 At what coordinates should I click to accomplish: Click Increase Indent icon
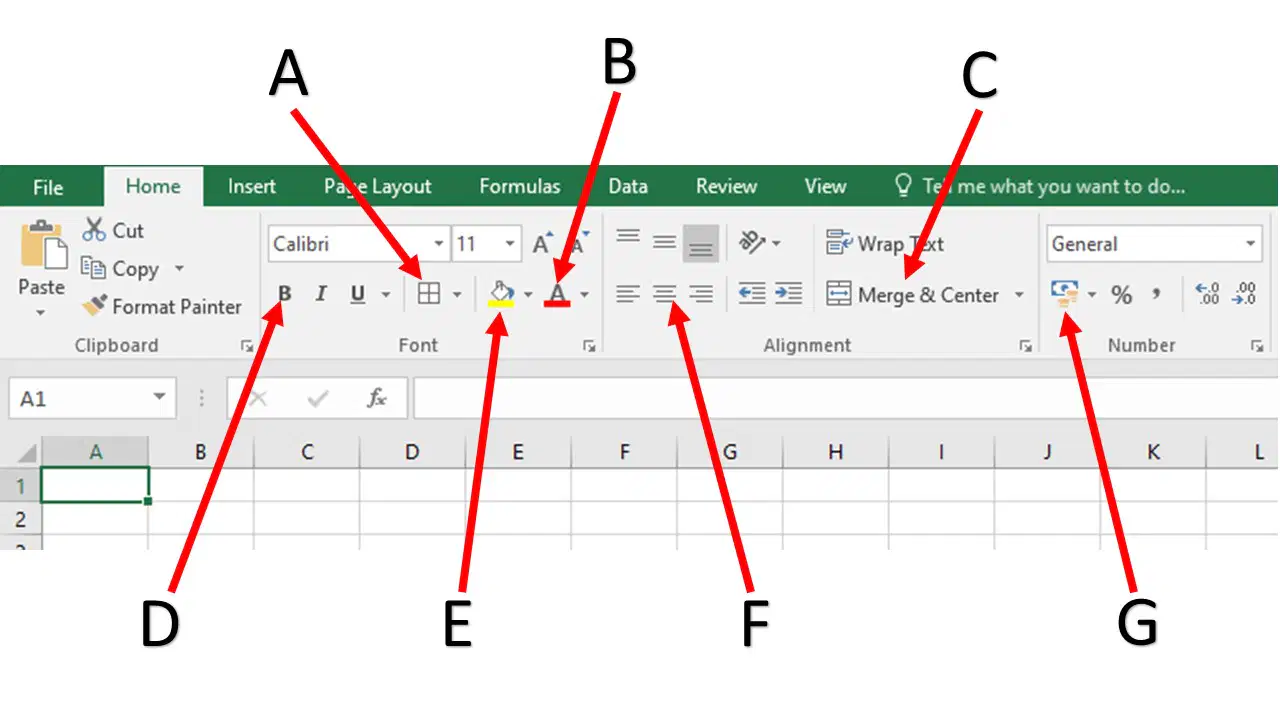click(789, 294)
